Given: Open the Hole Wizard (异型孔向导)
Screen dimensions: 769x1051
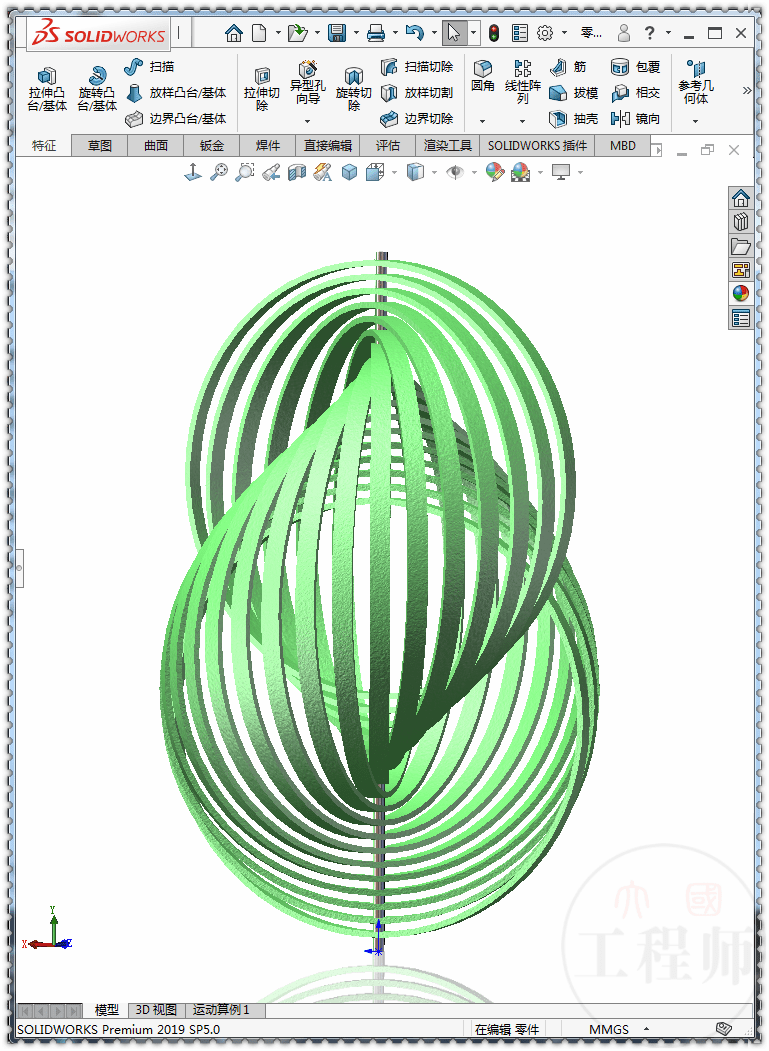Looking at the screenshot, I should click(x=308, y=82).
